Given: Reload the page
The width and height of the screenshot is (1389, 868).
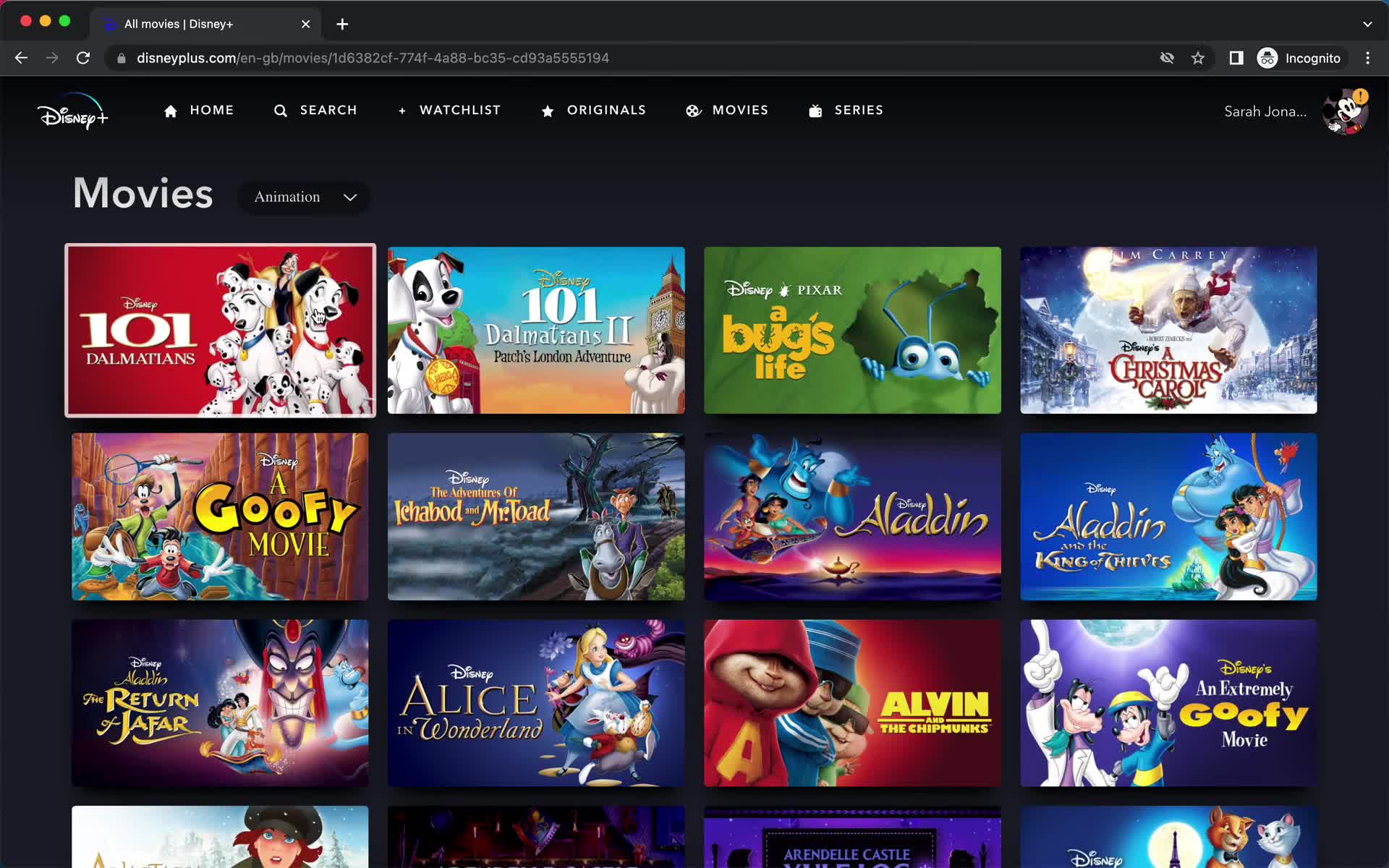Looking at the screenshot, I should 83,58.
